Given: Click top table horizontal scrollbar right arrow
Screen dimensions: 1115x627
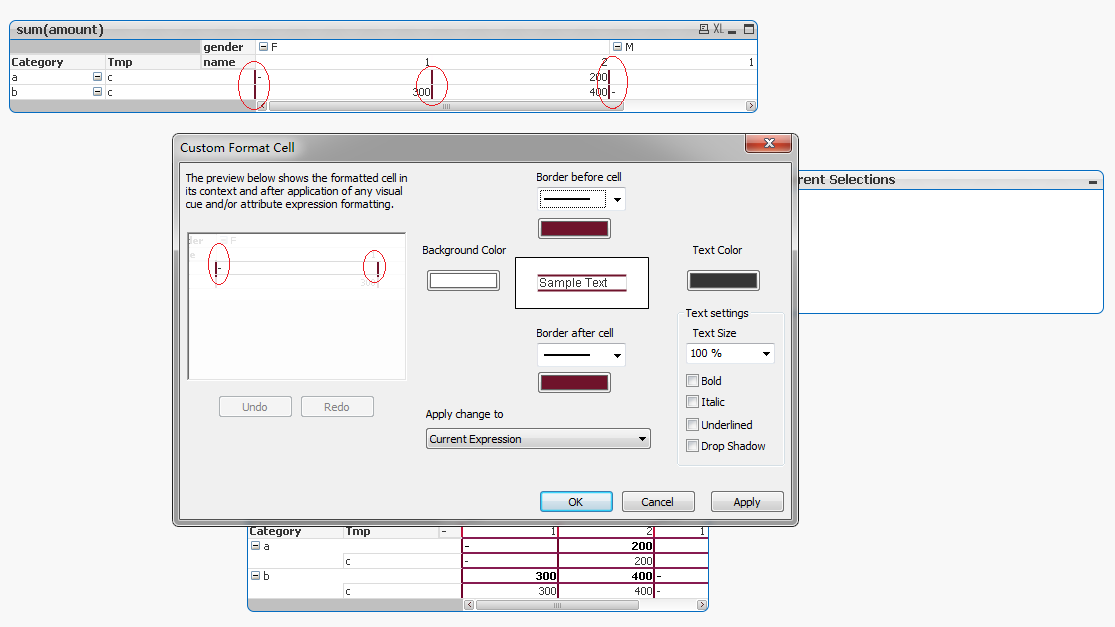Looking at the screenshot, I should pos(751,106).
